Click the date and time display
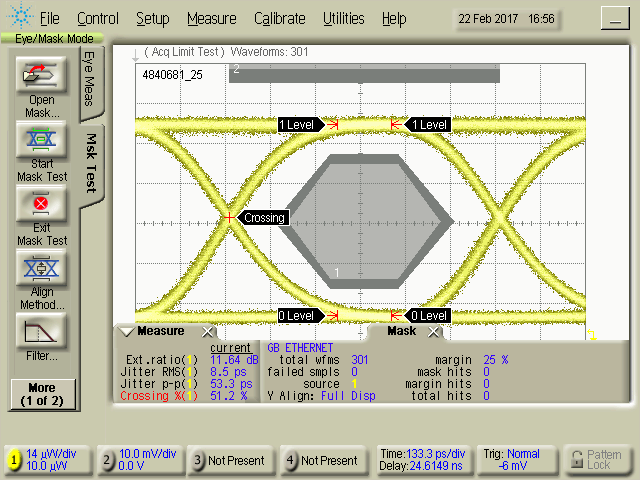The image size is (640, 480). click(x=507, y=19)
